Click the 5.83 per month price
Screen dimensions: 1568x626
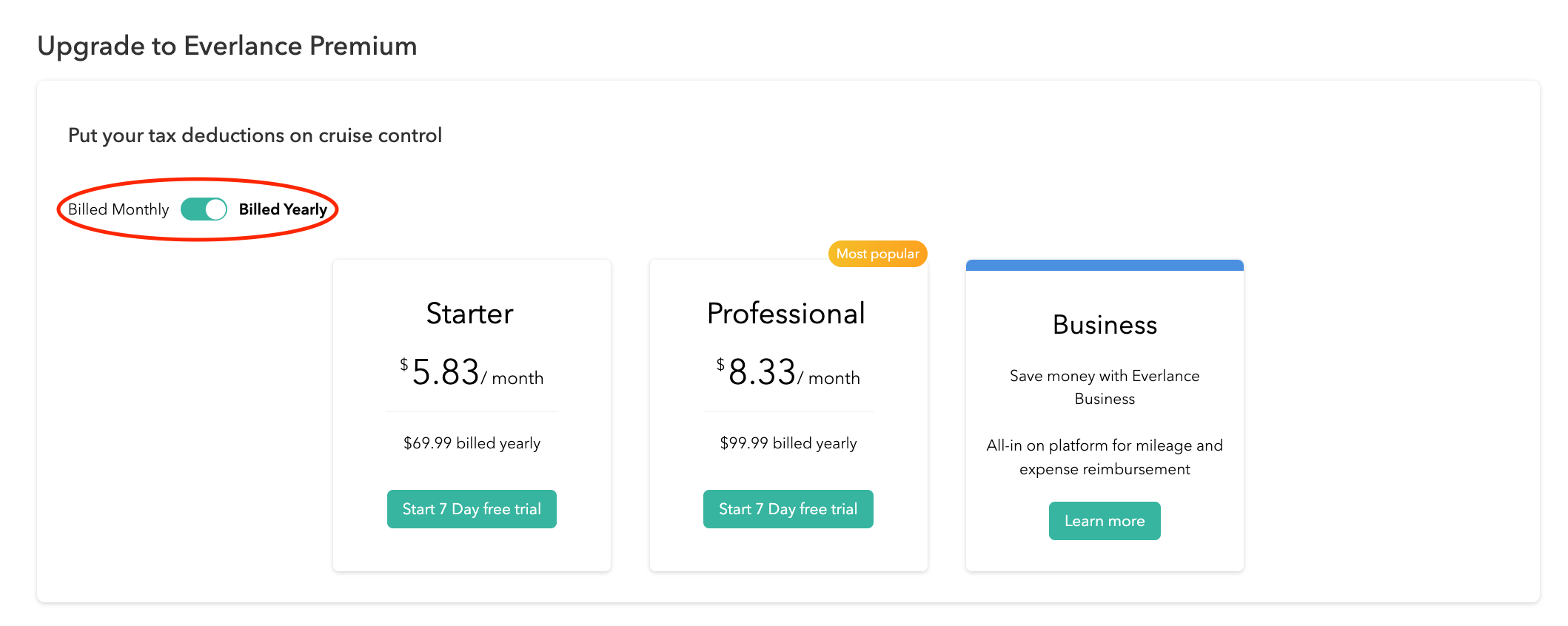(x=472, y=371)
